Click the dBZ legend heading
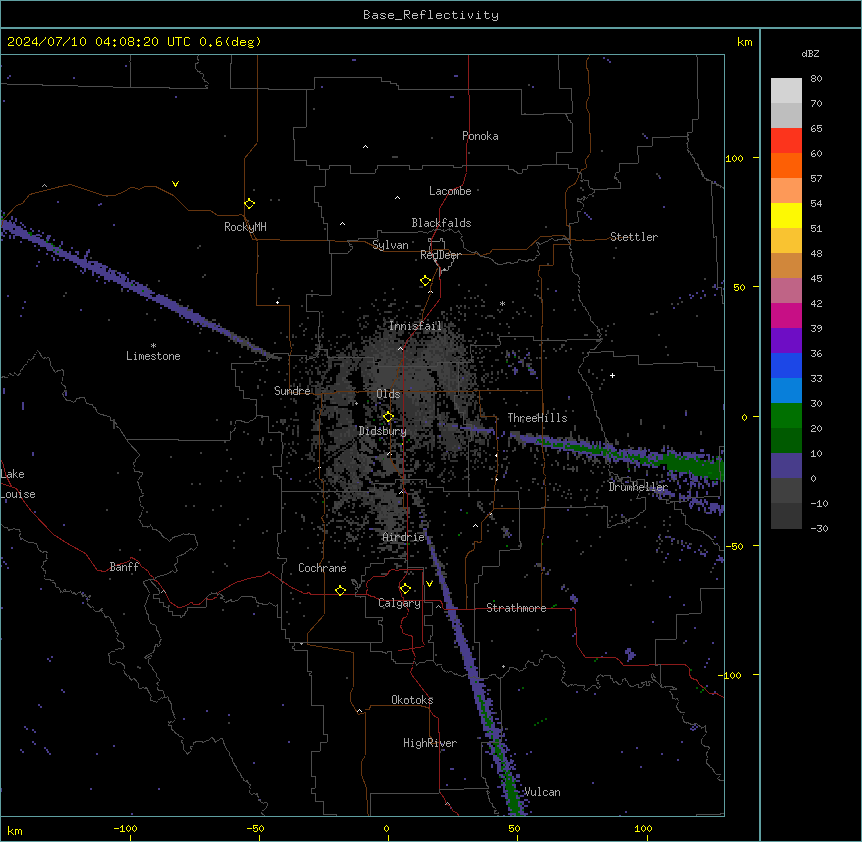Screen dimensions: 862x842 tap(810, 54)
